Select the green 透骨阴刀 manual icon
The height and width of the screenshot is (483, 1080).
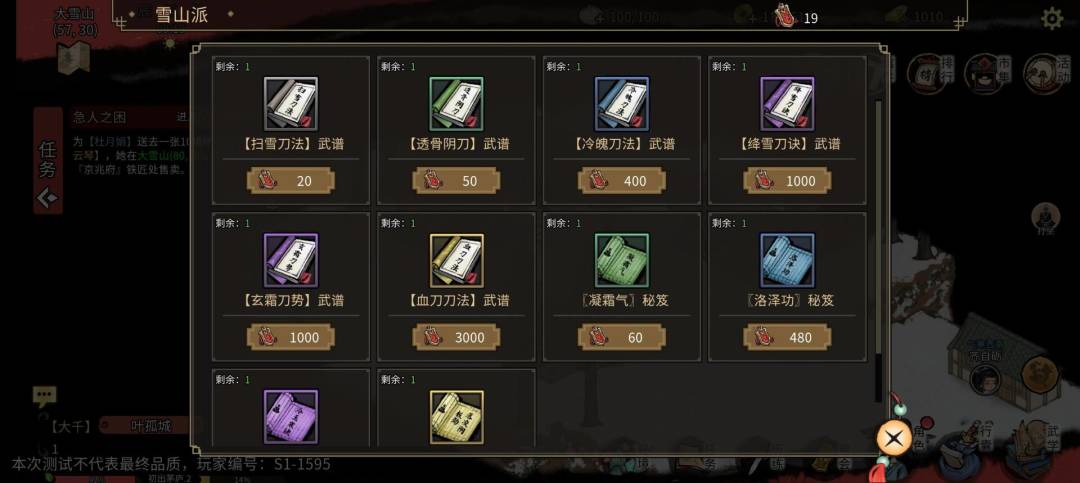pyautogui.click(x=456, y=104)
